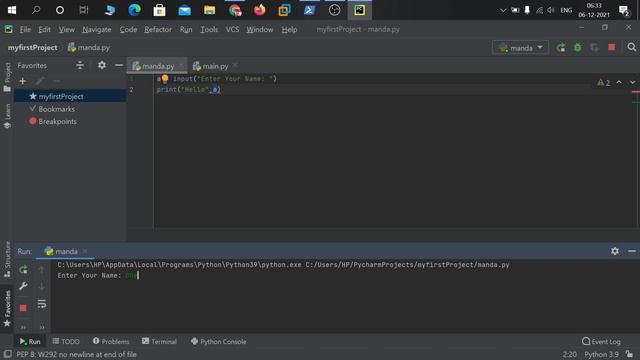Close the manda.py editor tab
The height and width of the screenshot is (360, 640).
[181, 66]
